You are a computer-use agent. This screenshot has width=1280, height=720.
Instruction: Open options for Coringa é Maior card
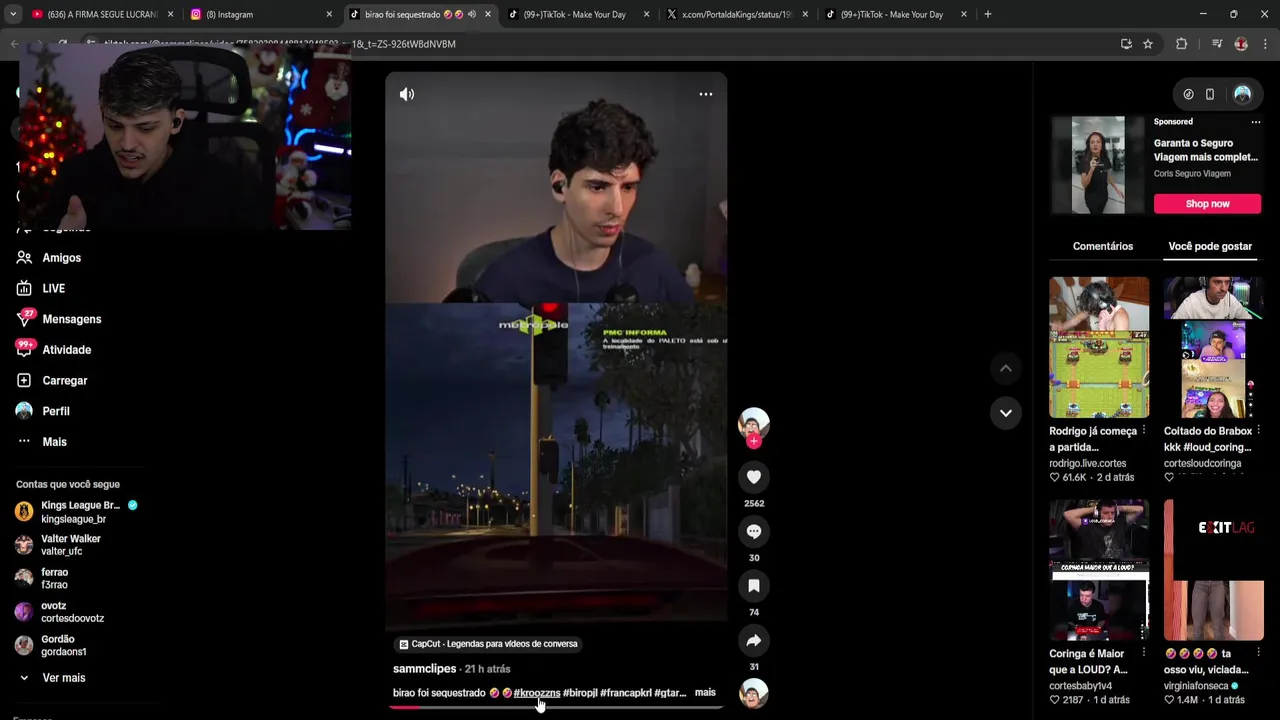(x=1144, y=653)
